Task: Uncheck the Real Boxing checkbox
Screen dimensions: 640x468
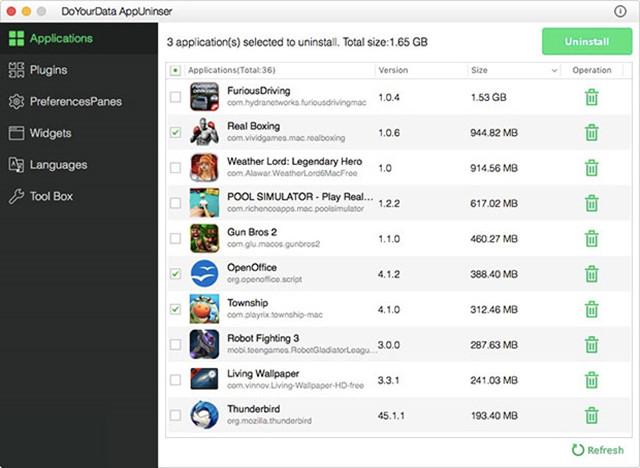Action: coord(176,132)
